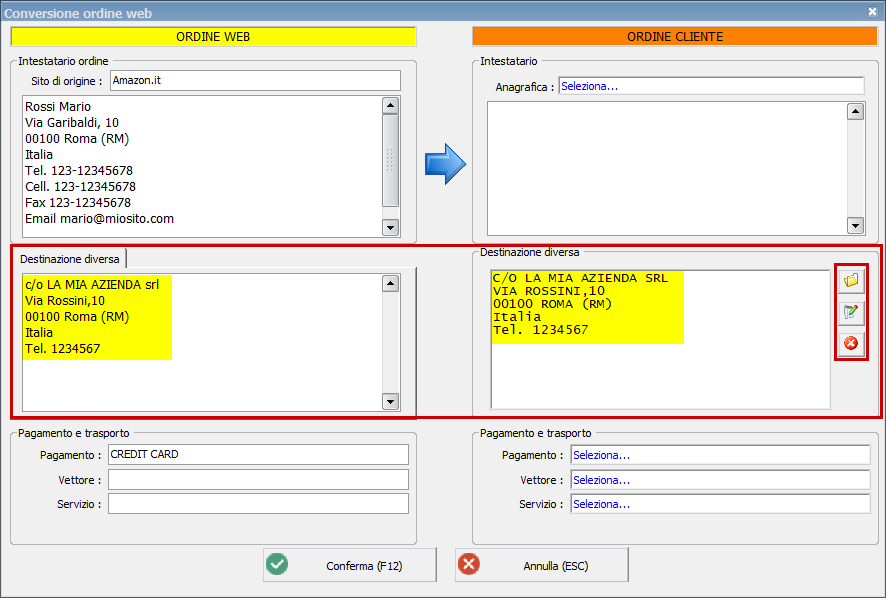Image resolution: width=886 pixels, height=598 pixels.
Task: Click the 'c/o LA MIA AZIENDA srl' line
Action: (92, 285)
